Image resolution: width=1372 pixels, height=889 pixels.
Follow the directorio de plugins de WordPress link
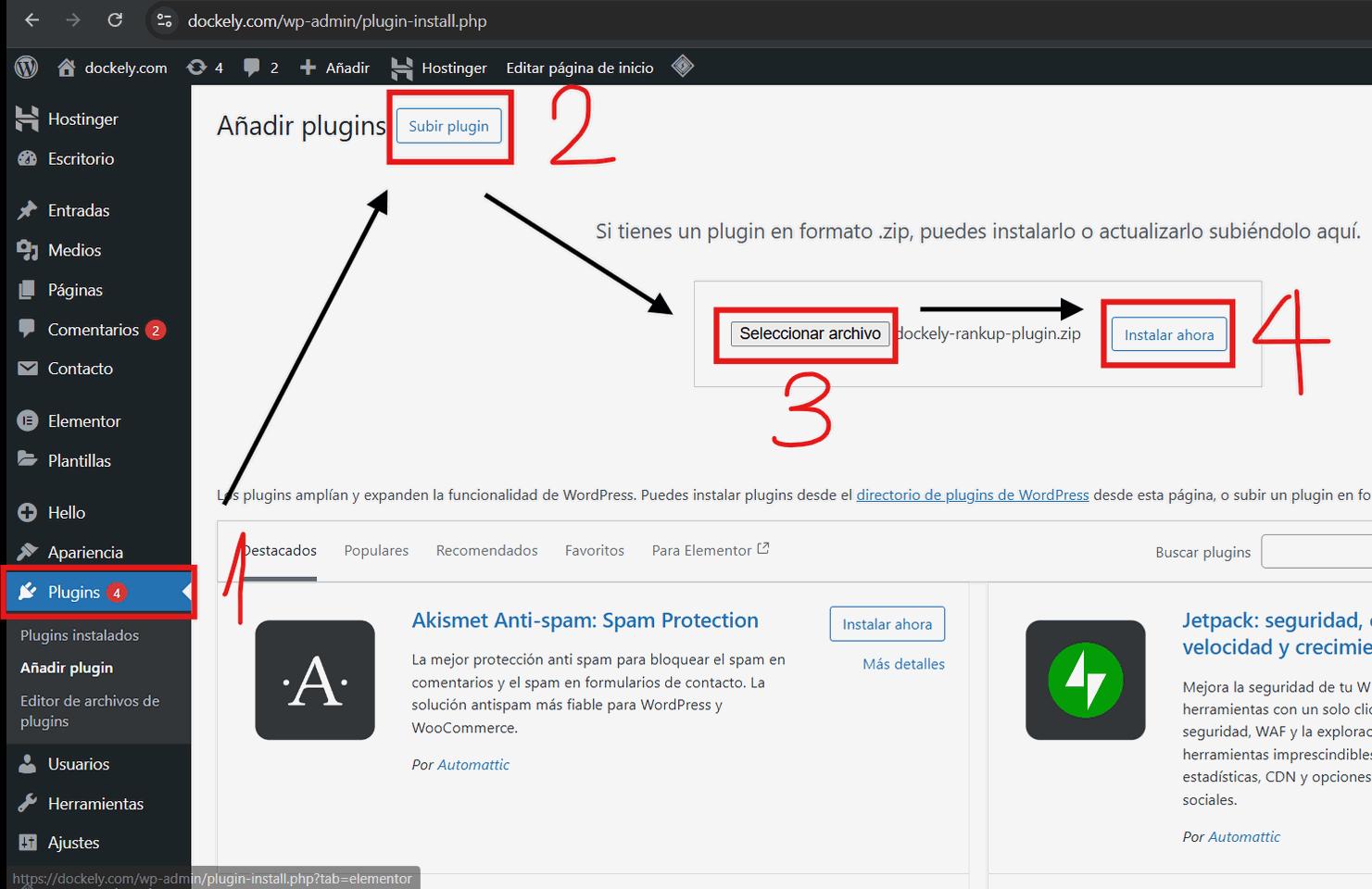tap(972, 495)
